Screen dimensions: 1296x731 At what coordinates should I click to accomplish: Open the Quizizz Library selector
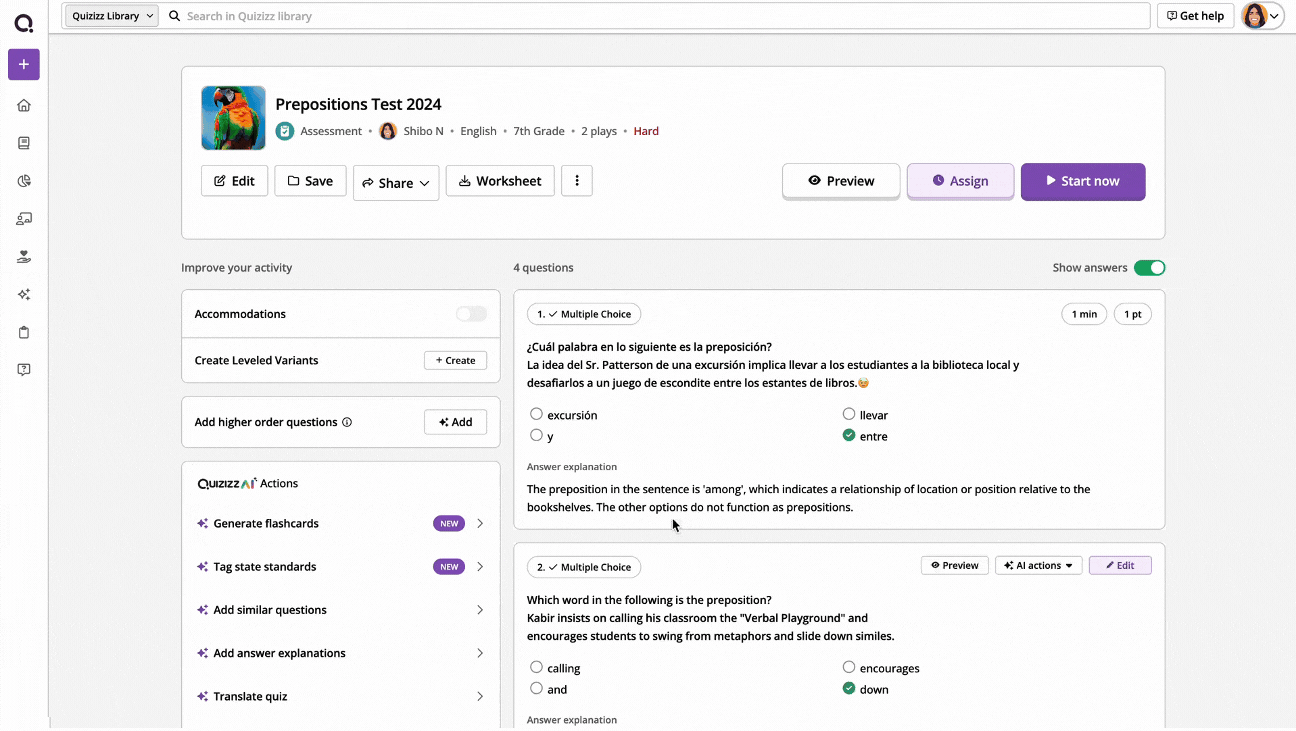(x=110, y=15)
